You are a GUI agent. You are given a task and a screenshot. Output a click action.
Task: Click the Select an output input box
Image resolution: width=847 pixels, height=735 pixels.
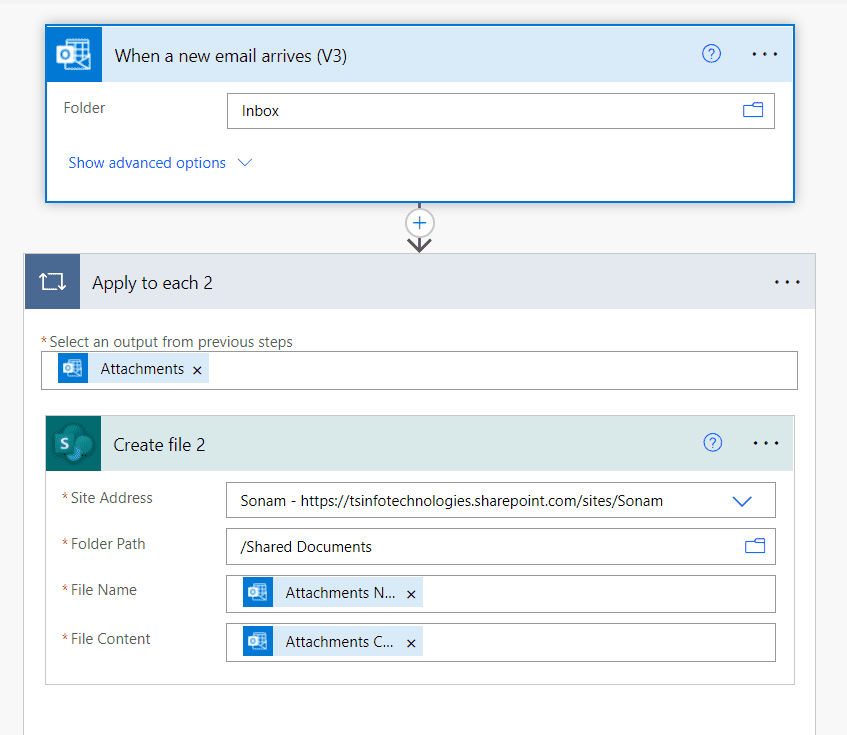419,370
